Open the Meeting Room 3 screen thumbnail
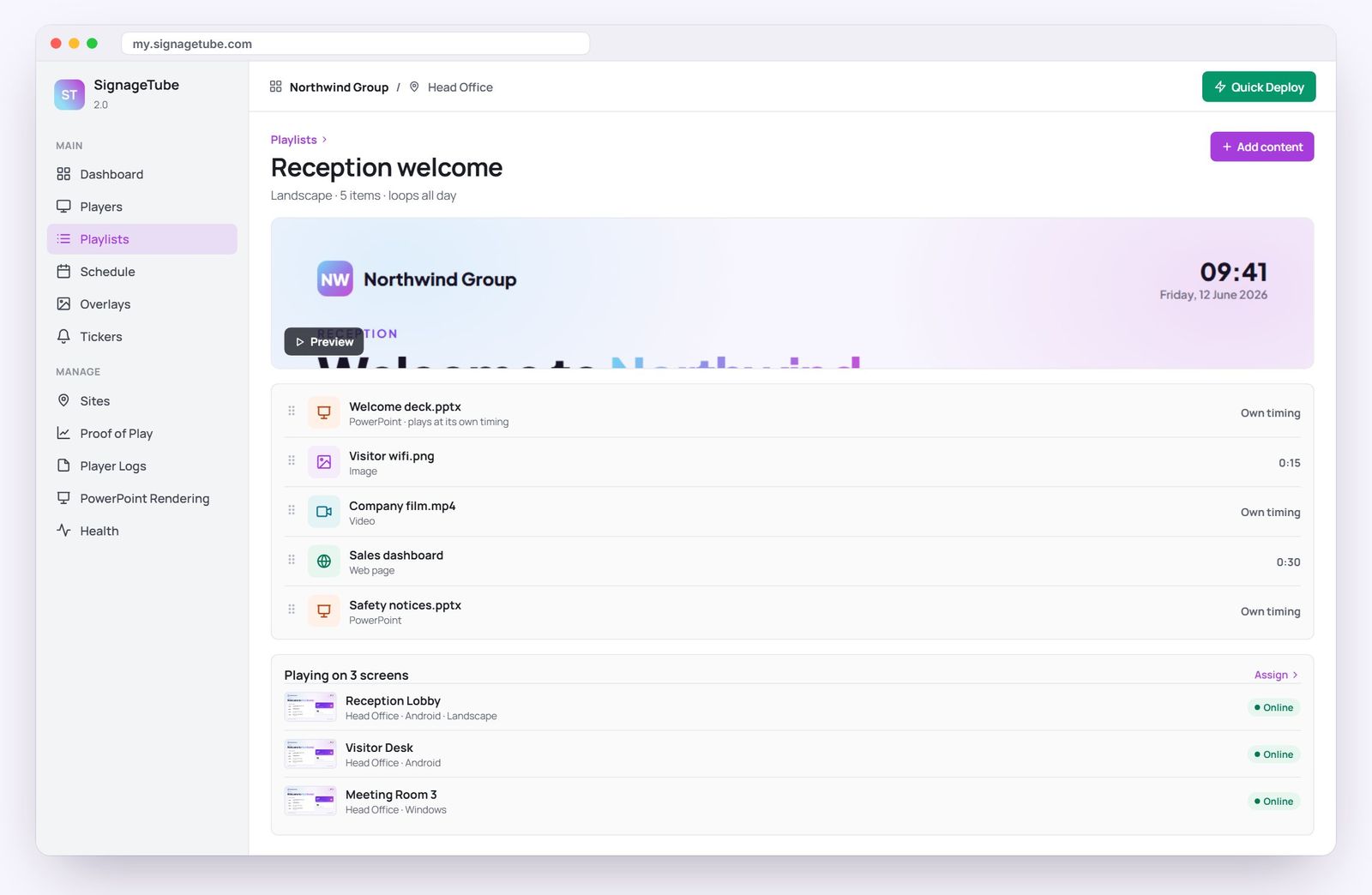This screenshot has height=895, width=1372. pyautogui.click(x=310, y=802)
